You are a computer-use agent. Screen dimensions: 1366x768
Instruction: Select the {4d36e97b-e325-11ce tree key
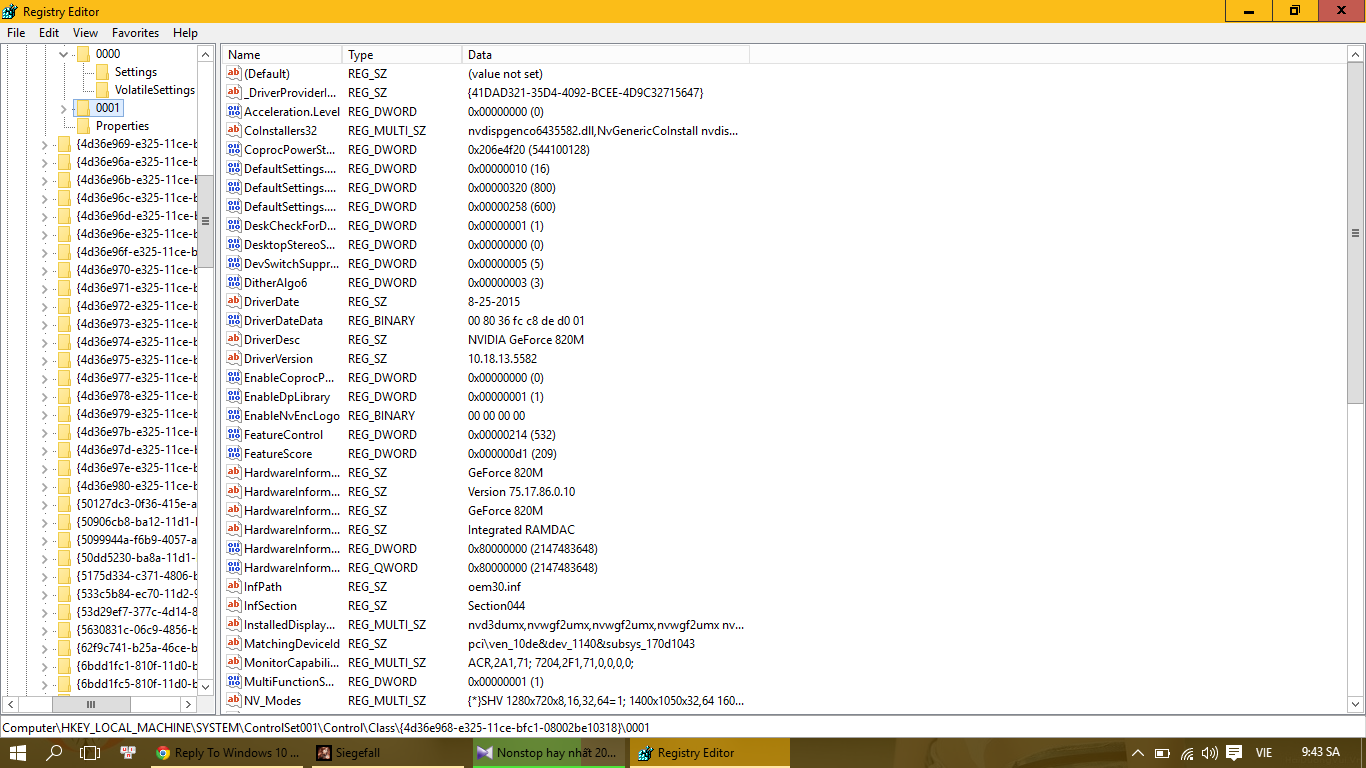[x=136, y=432]
